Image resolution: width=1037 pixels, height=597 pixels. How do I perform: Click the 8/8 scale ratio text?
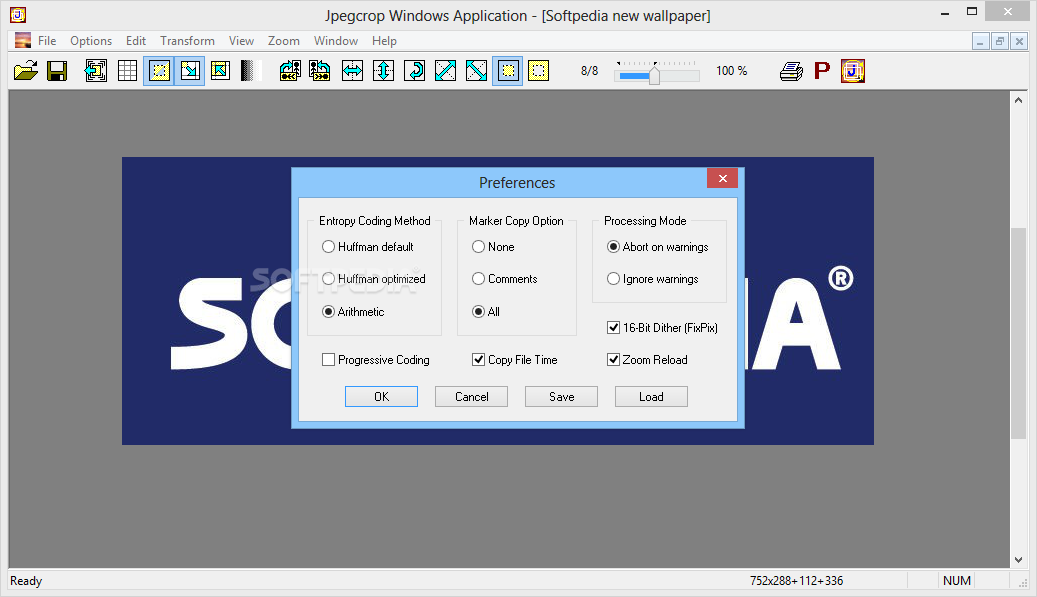click(589, 71)
